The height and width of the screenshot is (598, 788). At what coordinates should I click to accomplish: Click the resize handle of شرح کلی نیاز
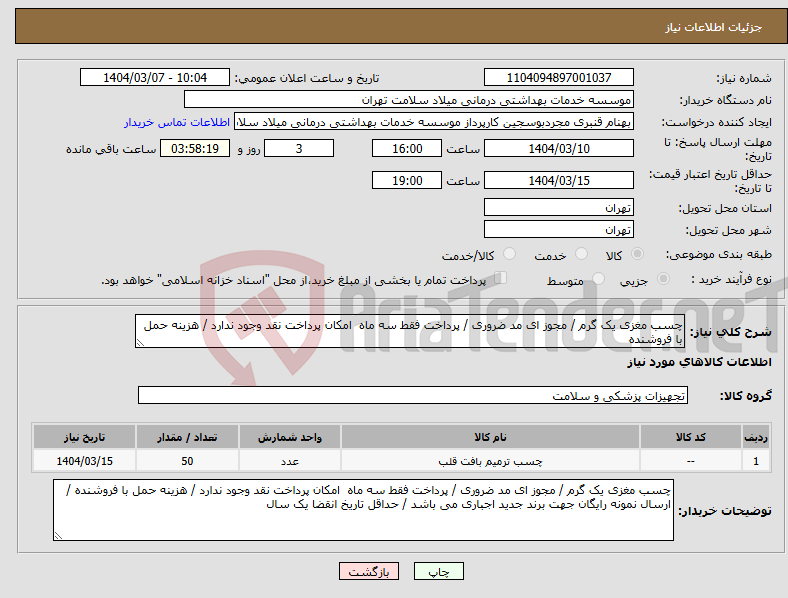click(140, 343)
